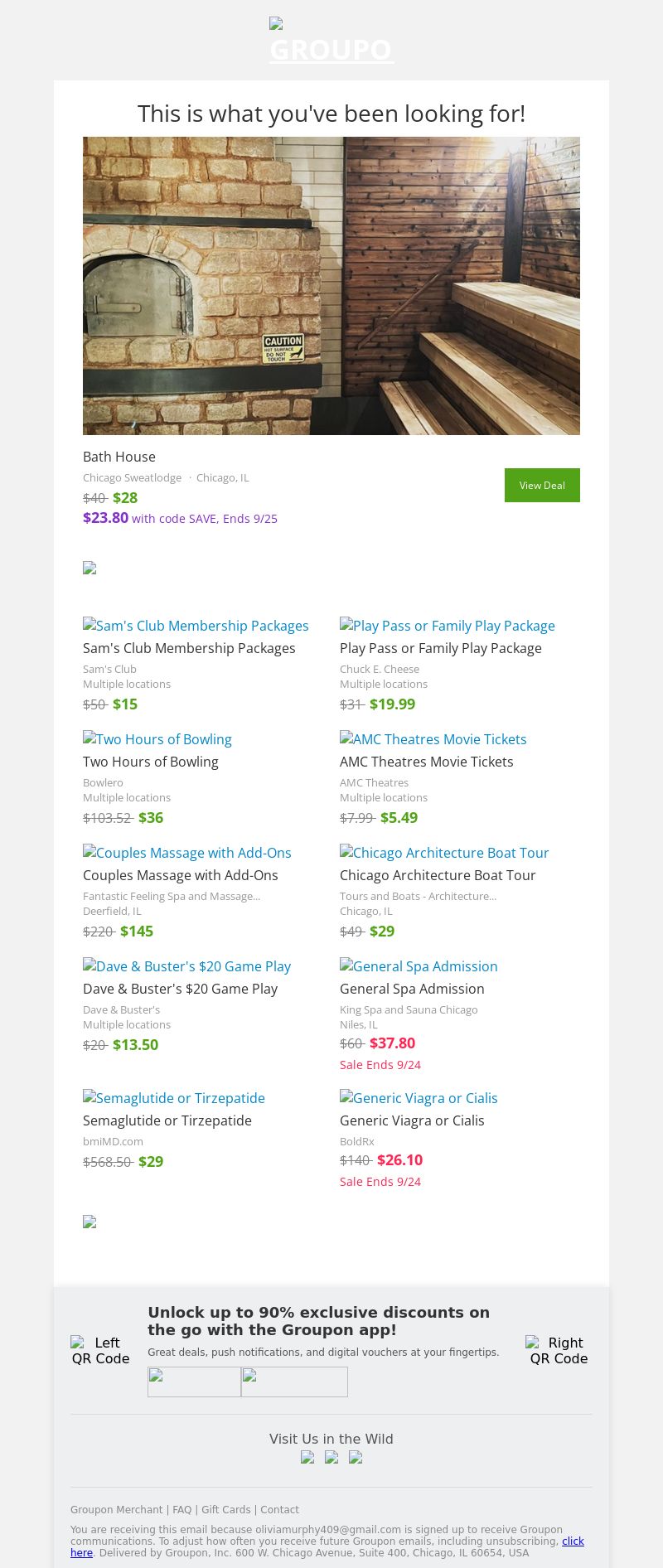Open the Gift Cards footer link
Screen dimensions: 663x1568
[x=225, y=1510]
